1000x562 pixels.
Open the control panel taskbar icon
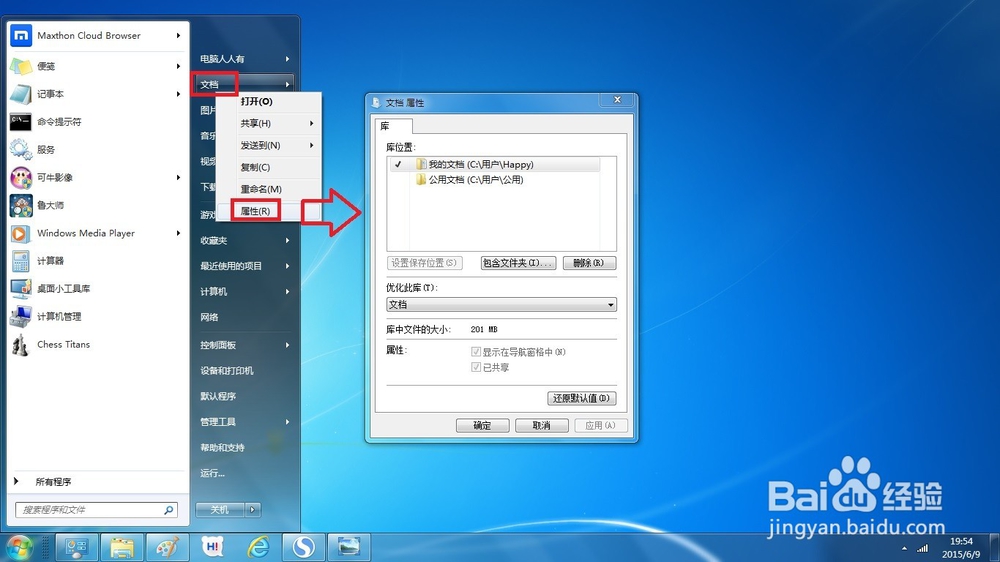pos(77,547)
